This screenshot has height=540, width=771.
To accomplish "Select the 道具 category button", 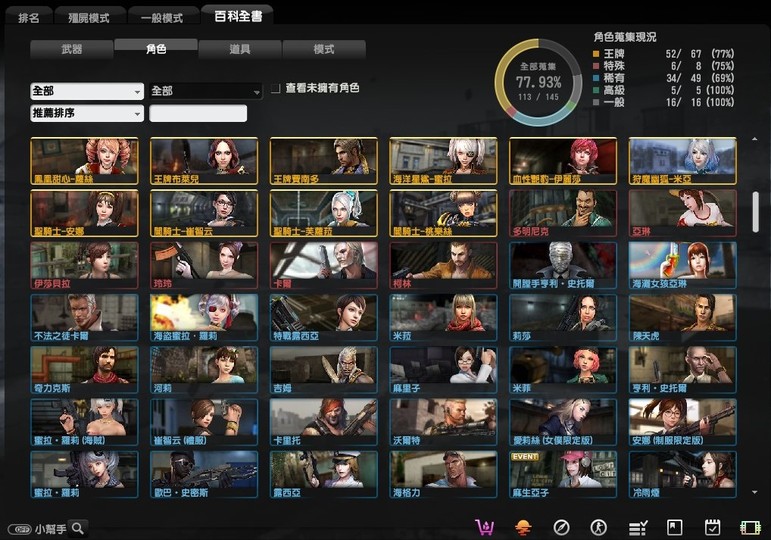I will pyautogui.click(x=239, y=49).
